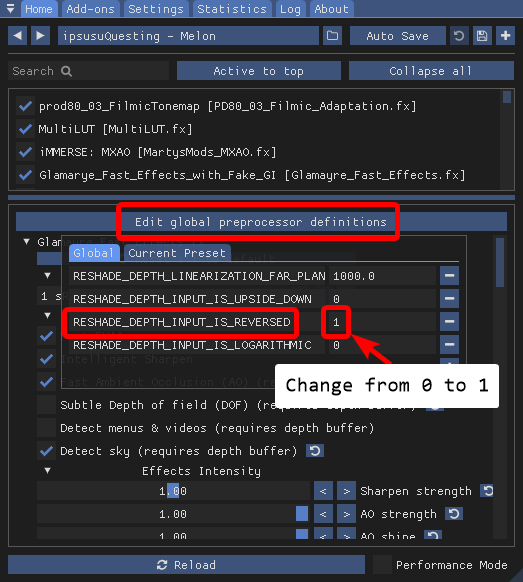
Task: Remove the RESHADE_DEPTH_INPUT_IS_UPSIDE_DOWN definition
Action: tap(450, 299)
